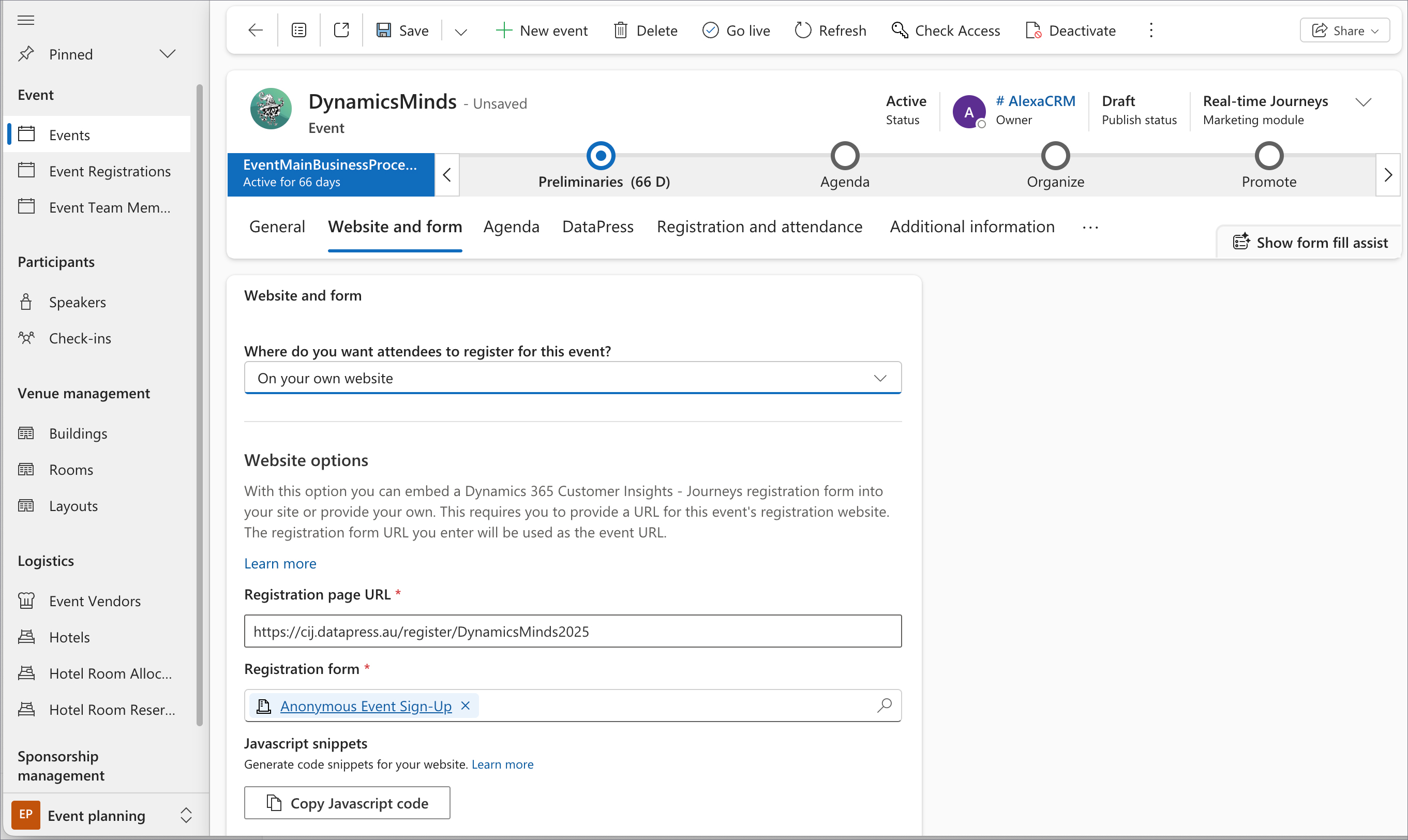Viewport: 1408px width, 840px height.
Task: Save the event record
Action: coord(402,30)
